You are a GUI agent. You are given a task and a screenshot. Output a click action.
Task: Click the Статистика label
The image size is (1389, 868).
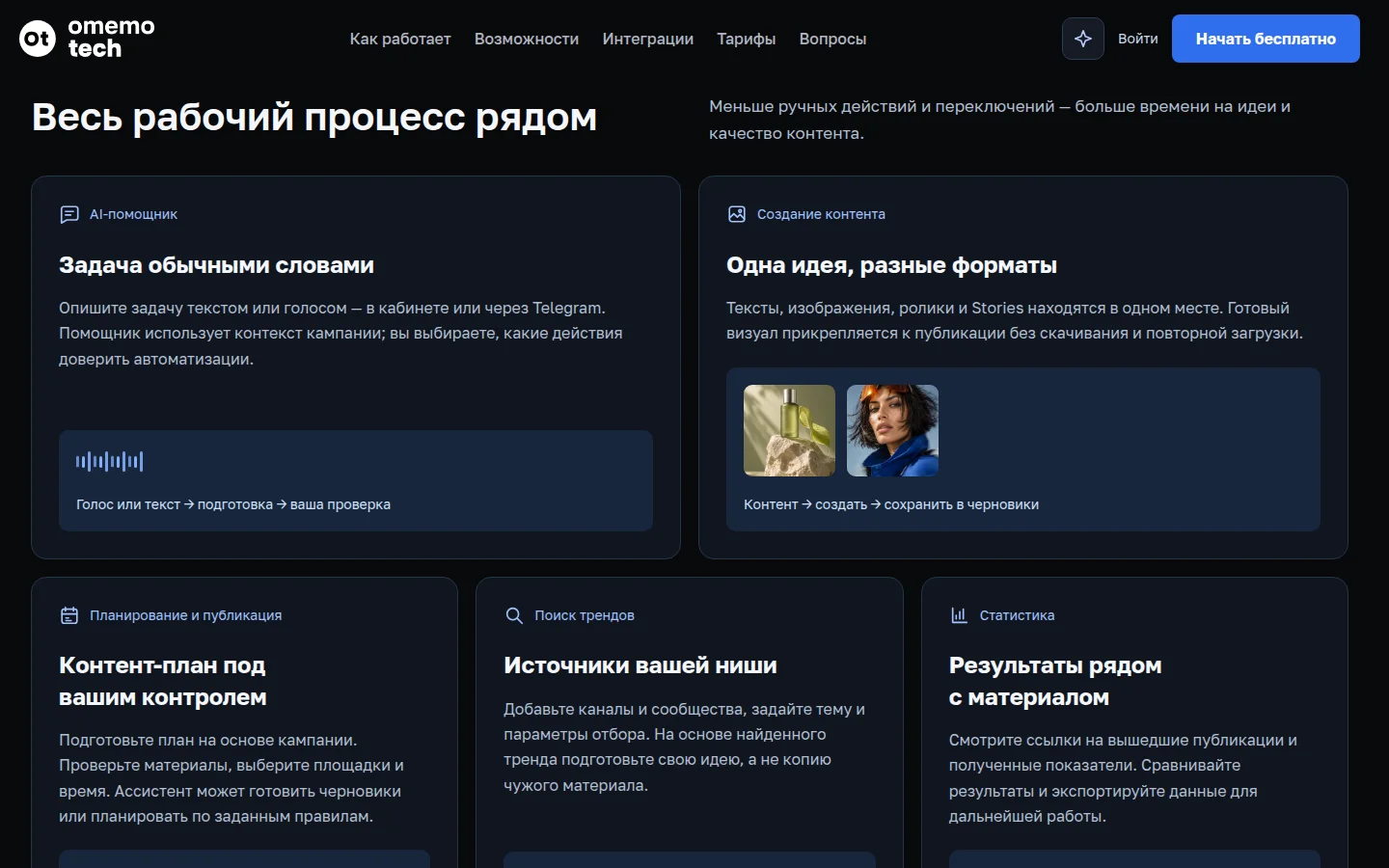(x=1017, y=615)
